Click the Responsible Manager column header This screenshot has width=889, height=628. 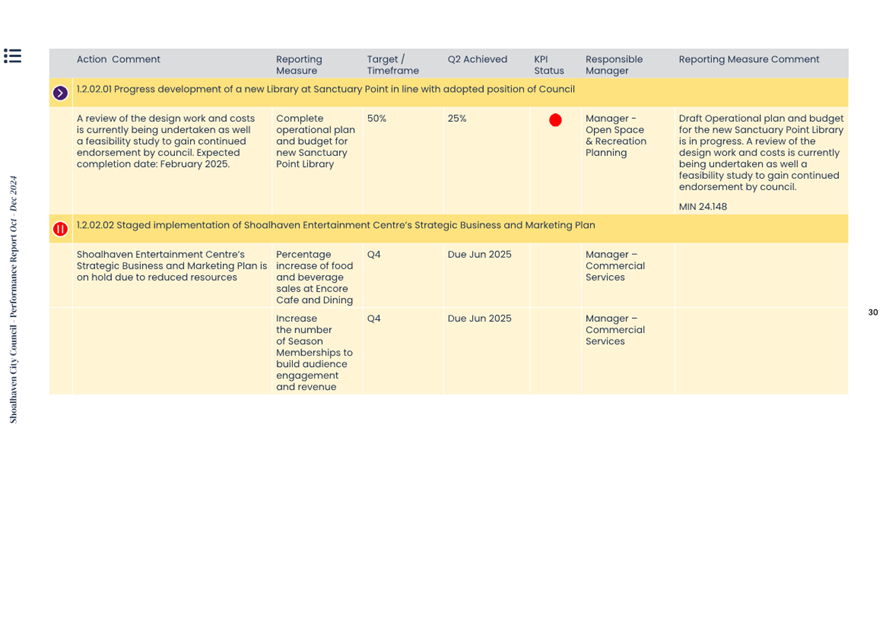pyautogui.click(x=614, y=65)
